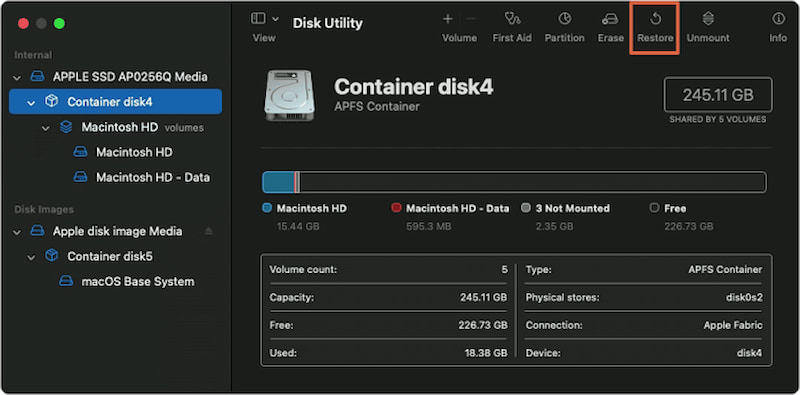Click the Internal section header
Screen dimensions: 800x395
(x=33, y=55)
